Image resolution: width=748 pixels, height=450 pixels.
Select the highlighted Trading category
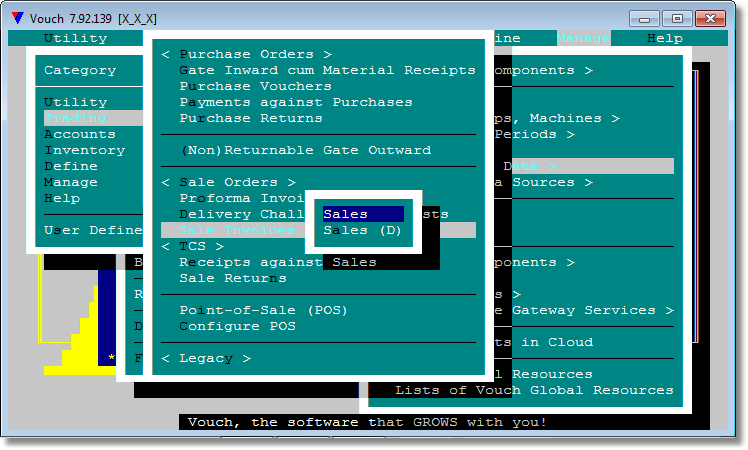[x=93, y=118]
